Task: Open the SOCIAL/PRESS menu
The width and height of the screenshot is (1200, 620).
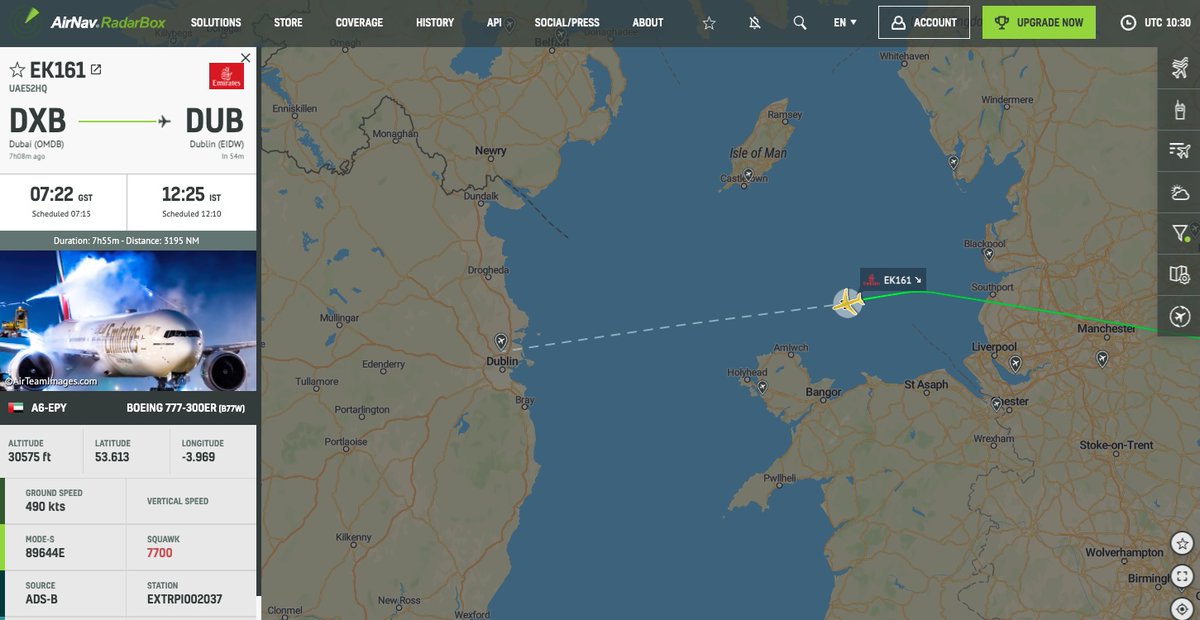Action: click(567, 22)
